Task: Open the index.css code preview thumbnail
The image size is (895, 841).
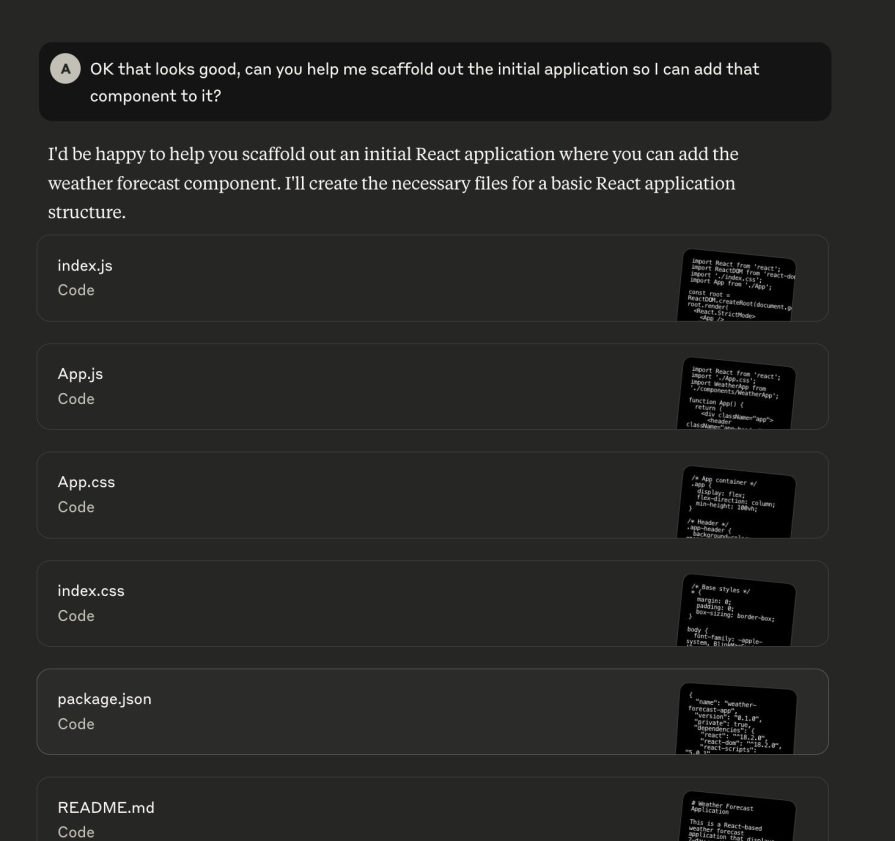Action: (738, 612)
